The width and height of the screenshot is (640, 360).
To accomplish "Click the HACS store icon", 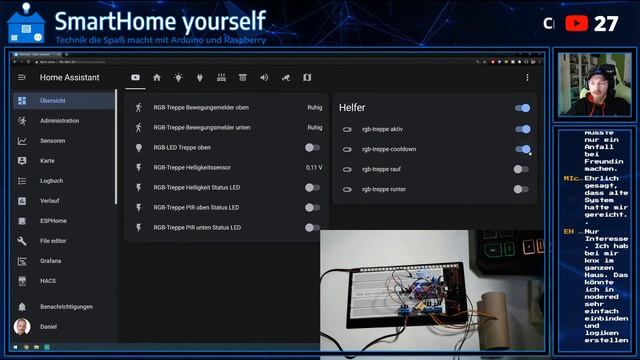I will click(22, 281).
